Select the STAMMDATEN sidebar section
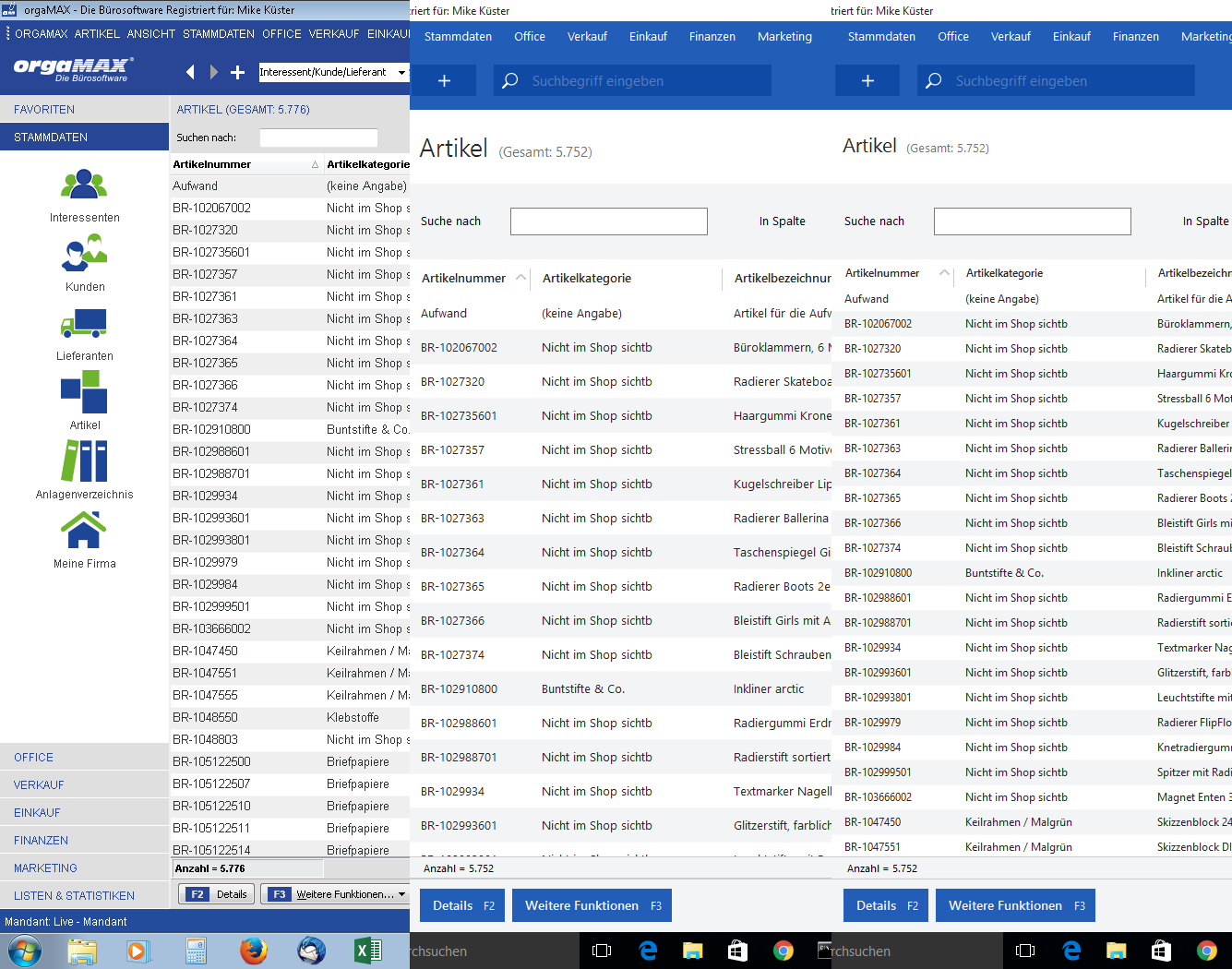The image size is (1232, 969). point(84,137)
